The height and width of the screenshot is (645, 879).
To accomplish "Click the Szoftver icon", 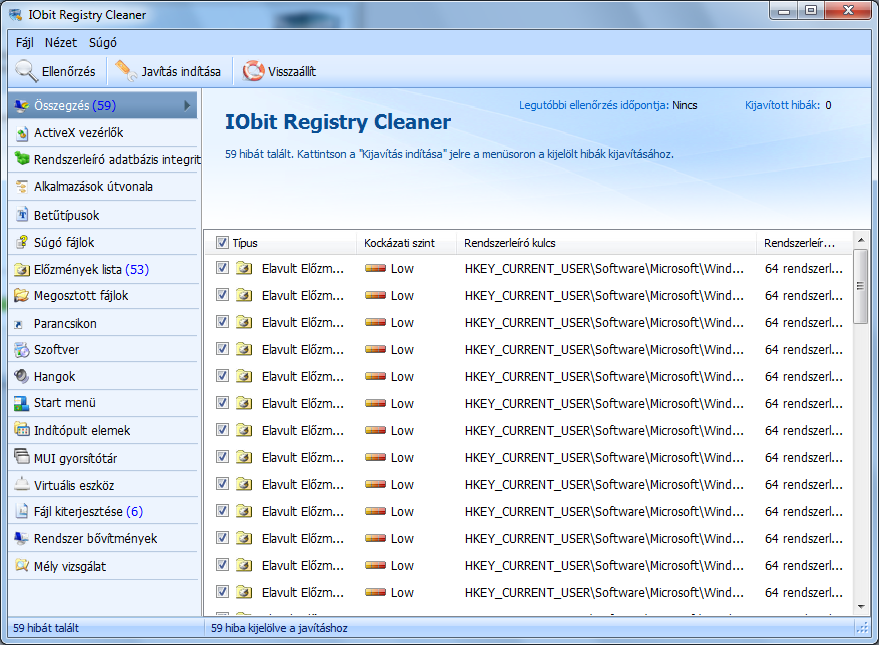I will (22, 350).
